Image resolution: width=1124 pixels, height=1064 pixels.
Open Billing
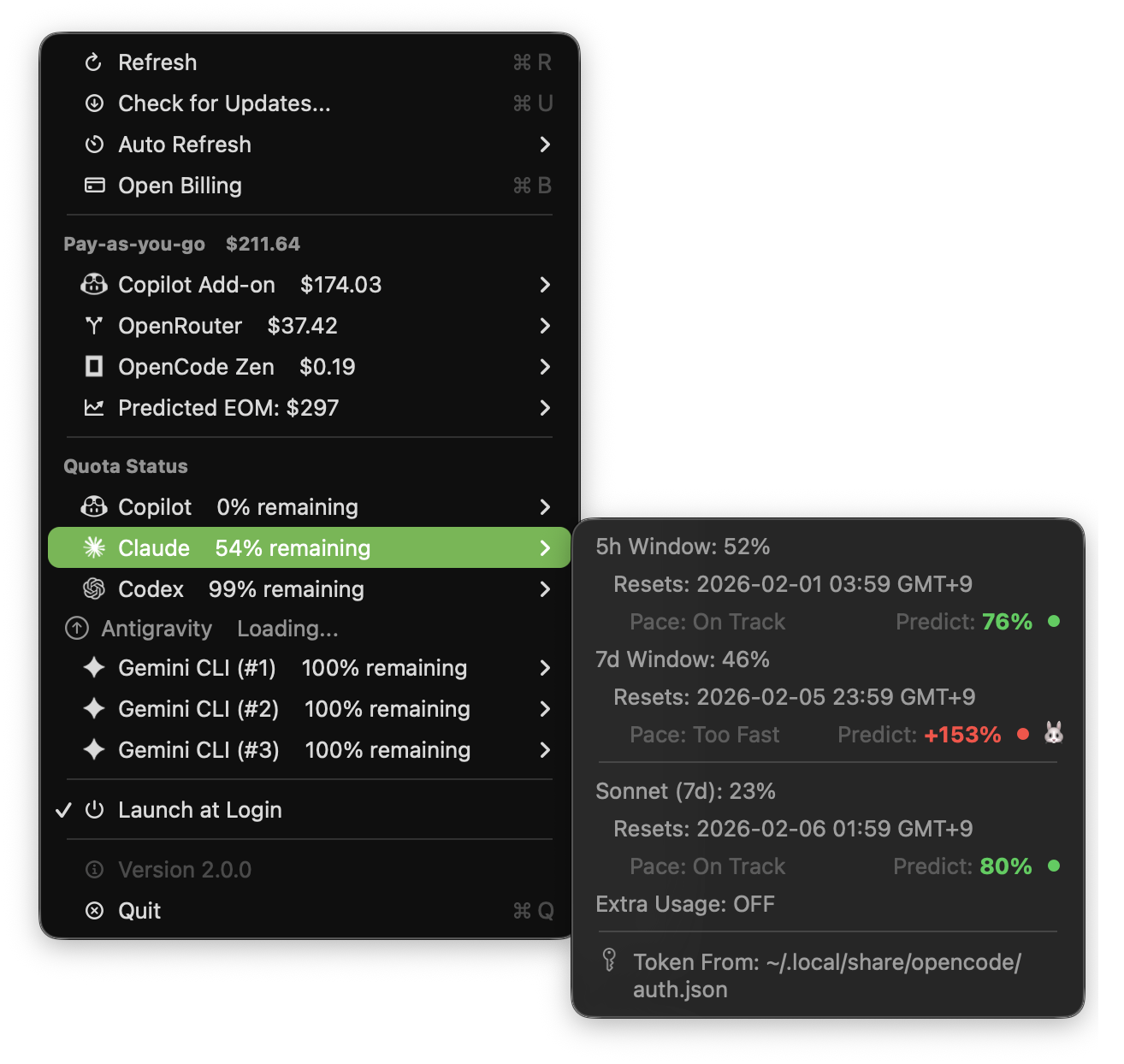coord(180,186)
